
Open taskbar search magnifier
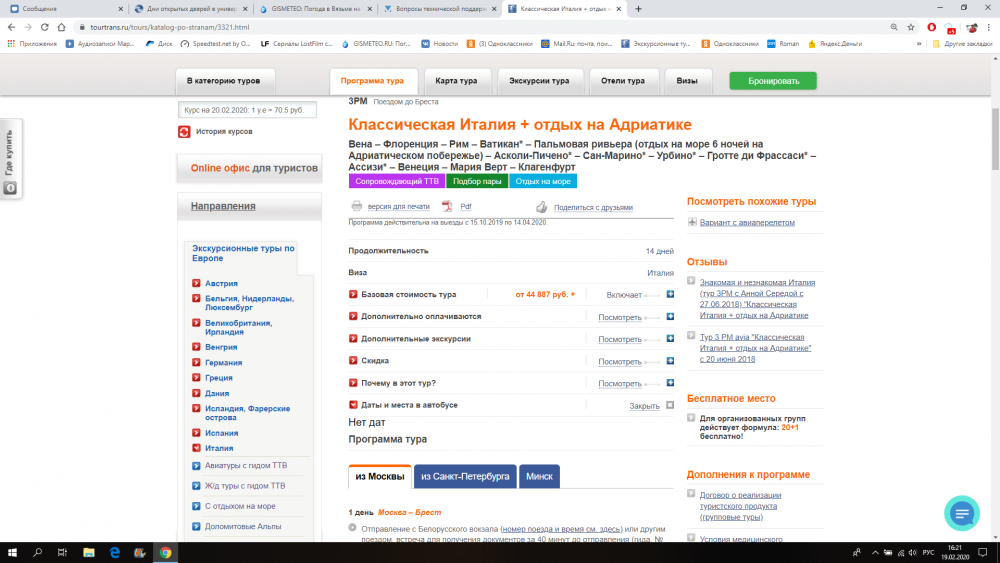(38, 553)
